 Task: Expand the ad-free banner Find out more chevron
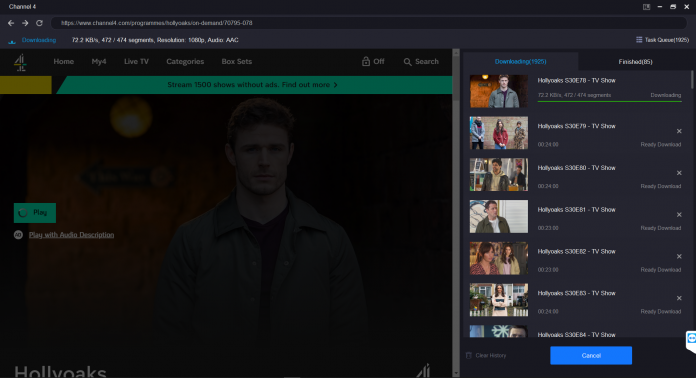click(336, 85)
